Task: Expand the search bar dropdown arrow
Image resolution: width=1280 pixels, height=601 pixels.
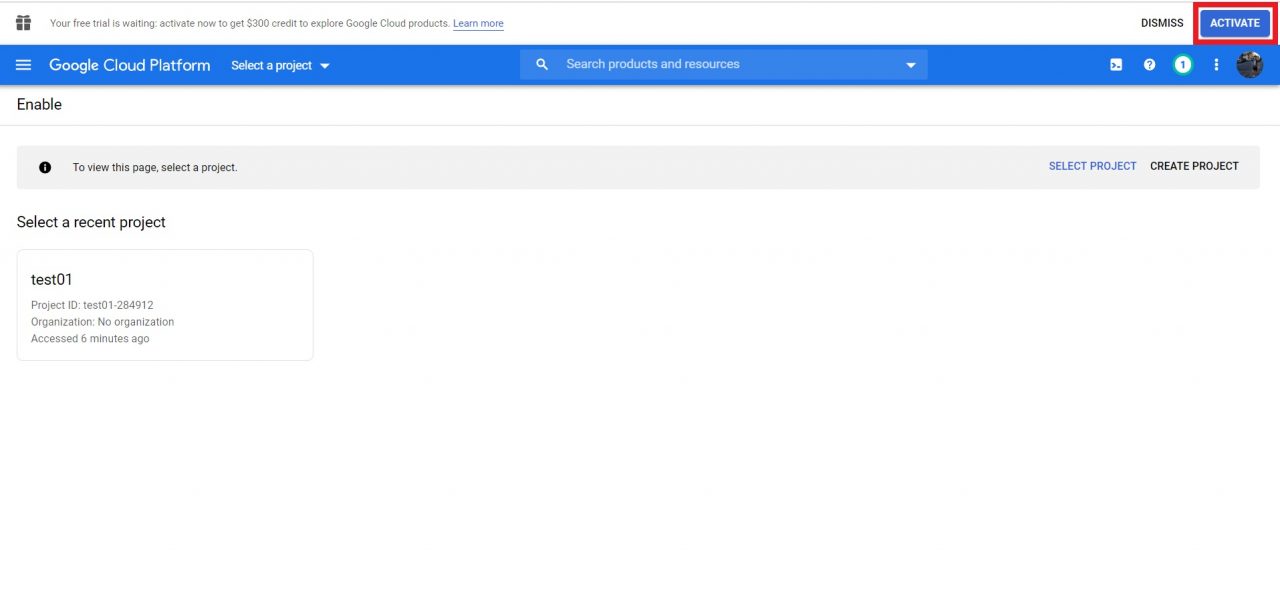Action: 910,66
